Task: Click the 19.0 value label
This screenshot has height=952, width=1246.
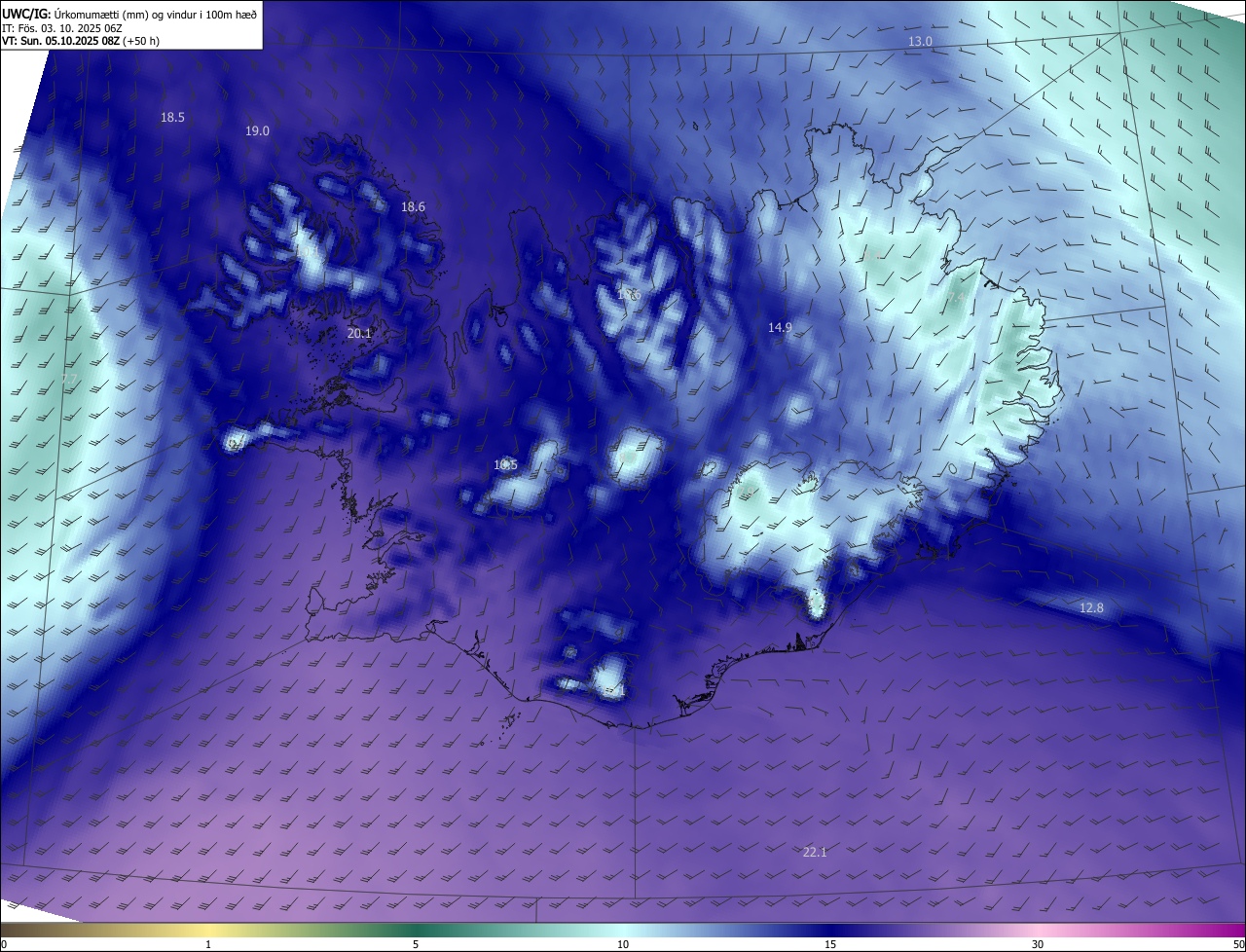Action: click(x=257, y=131)
